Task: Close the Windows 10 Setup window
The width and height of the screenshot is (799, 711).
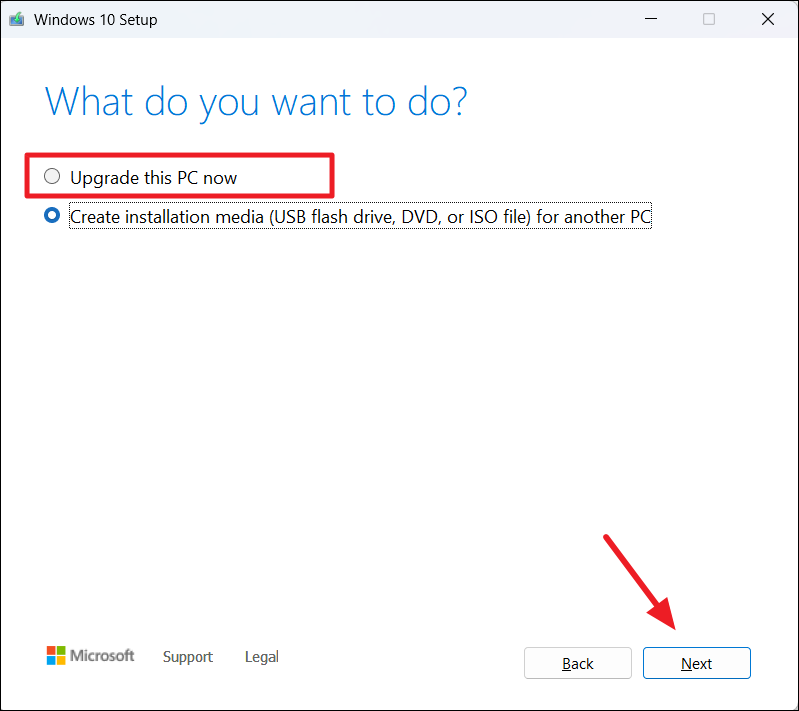Action: click(x=767, y=19)
